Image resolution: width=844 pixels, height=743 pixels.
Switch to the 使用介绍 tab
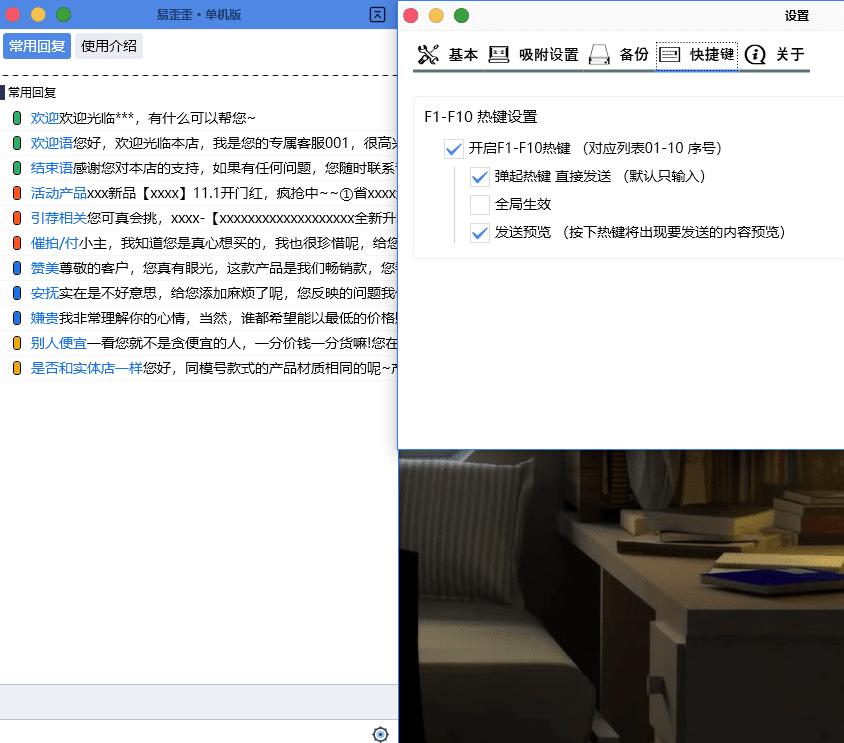[x=108, y=46]
